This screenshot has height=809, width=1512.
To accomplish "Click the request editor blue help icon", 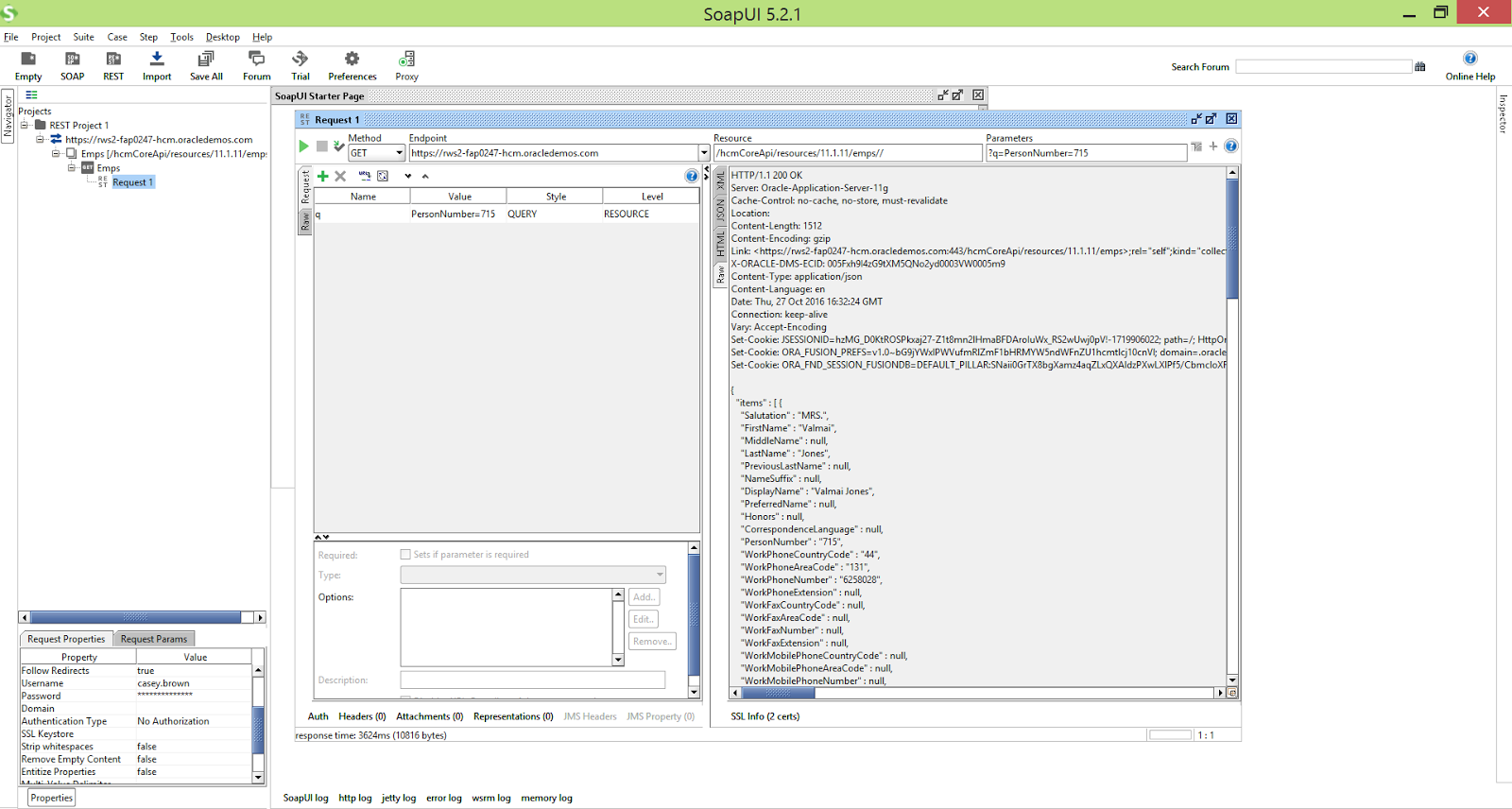I will [x=1231, y=146].
